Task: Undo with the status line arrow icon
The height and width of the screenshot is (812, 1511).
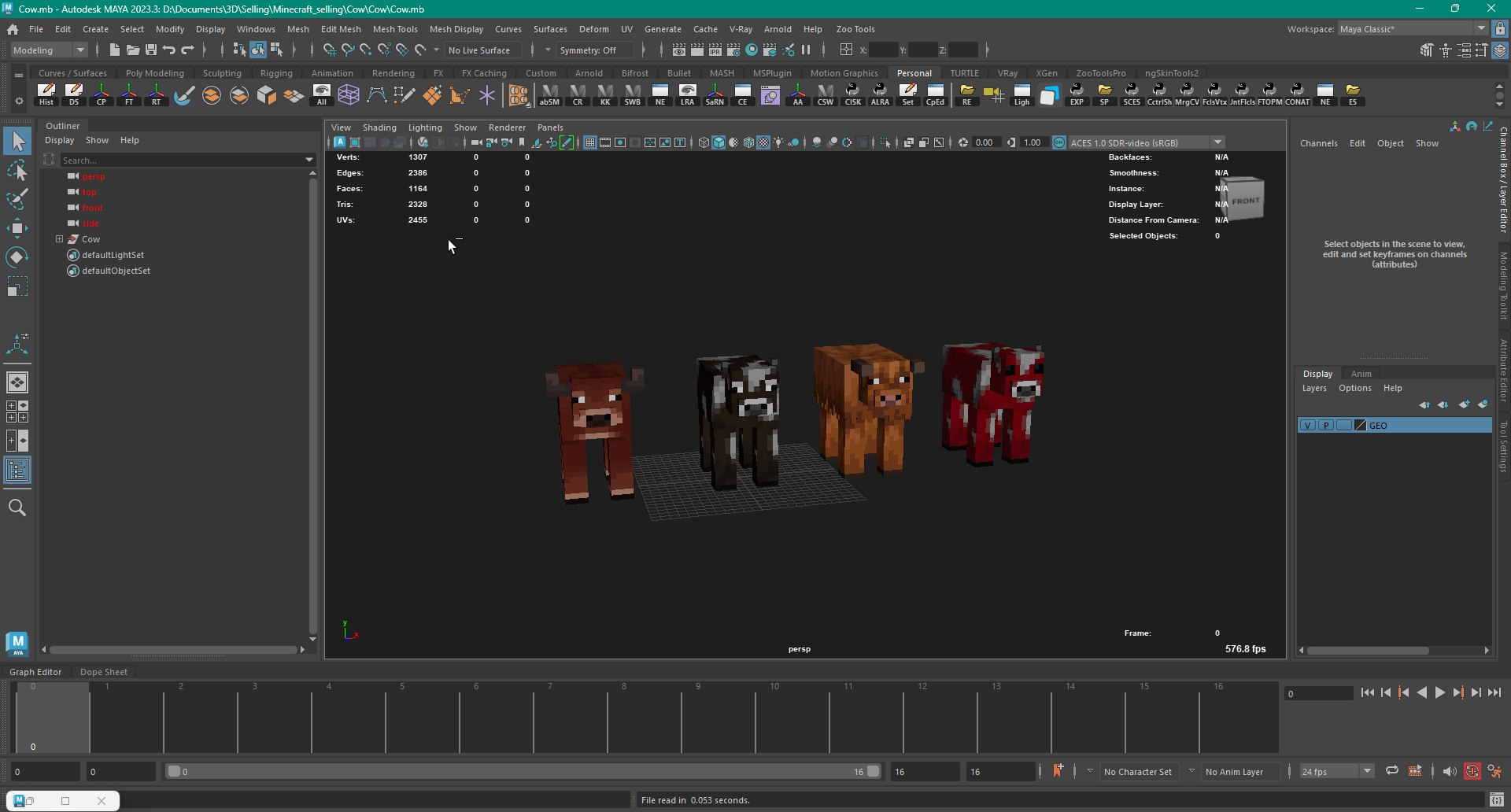Action: (169, 50)
